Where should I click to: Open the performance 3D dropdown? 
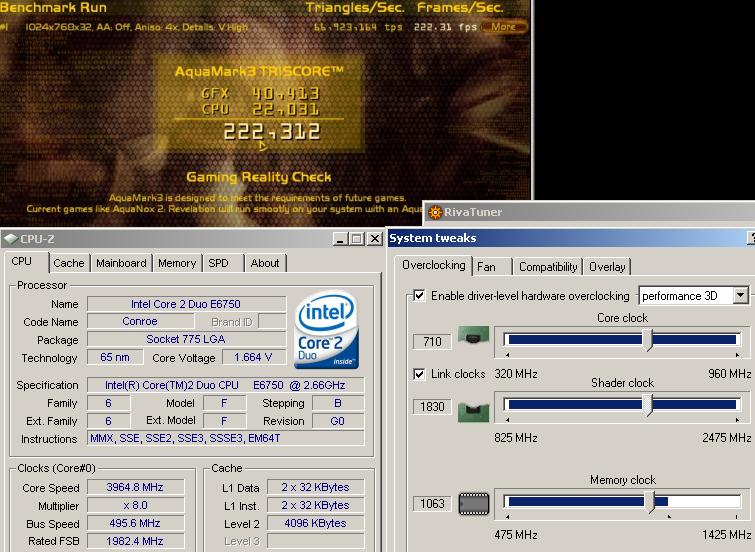pos(741,295)
